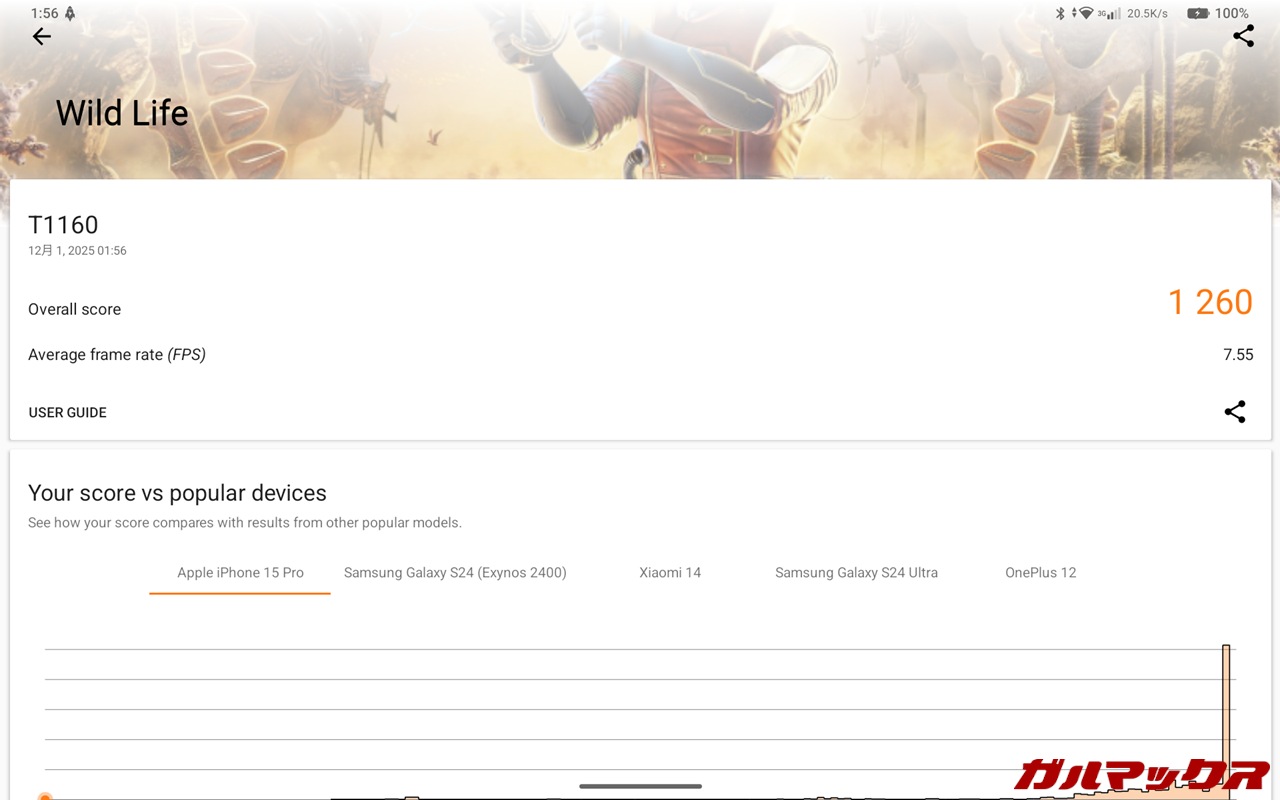
Task: Tap the home gesture bar
Action: point(640,786)
